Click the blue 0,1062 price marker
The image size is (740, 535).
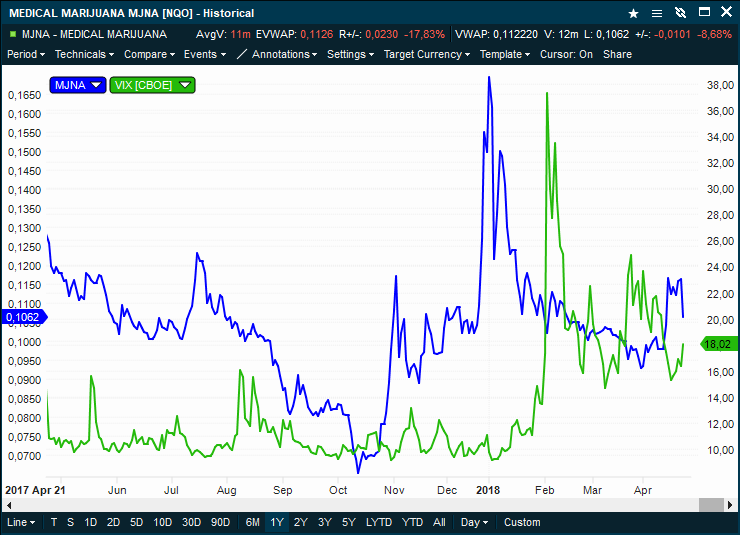25,317
